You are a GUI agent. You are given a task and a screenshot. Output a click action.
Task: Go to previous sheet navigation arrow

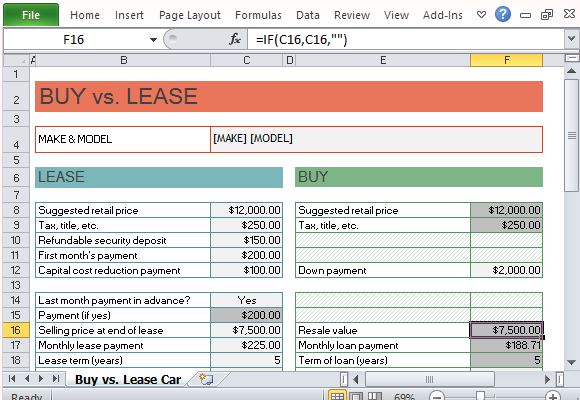[x=27, y=379]
